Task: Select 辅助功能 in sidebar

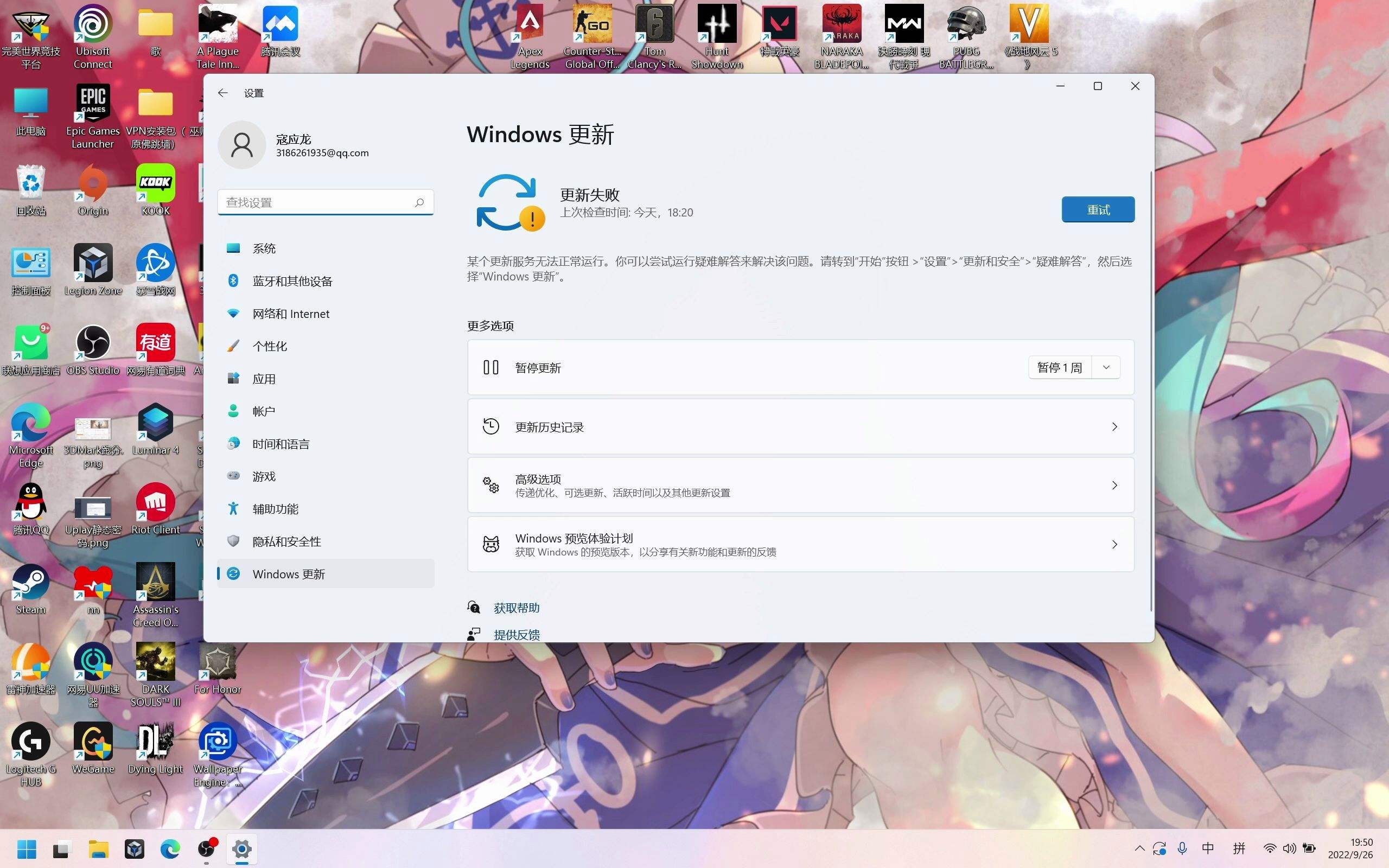Action: pyautogui.click(x=326, y=509)
